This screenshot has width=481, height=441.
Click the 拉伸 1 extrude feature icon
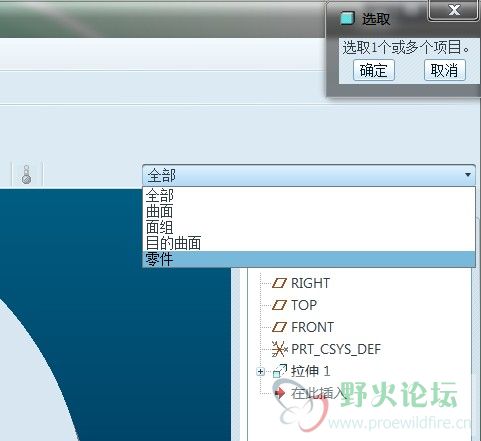click(x=280, y=371)
